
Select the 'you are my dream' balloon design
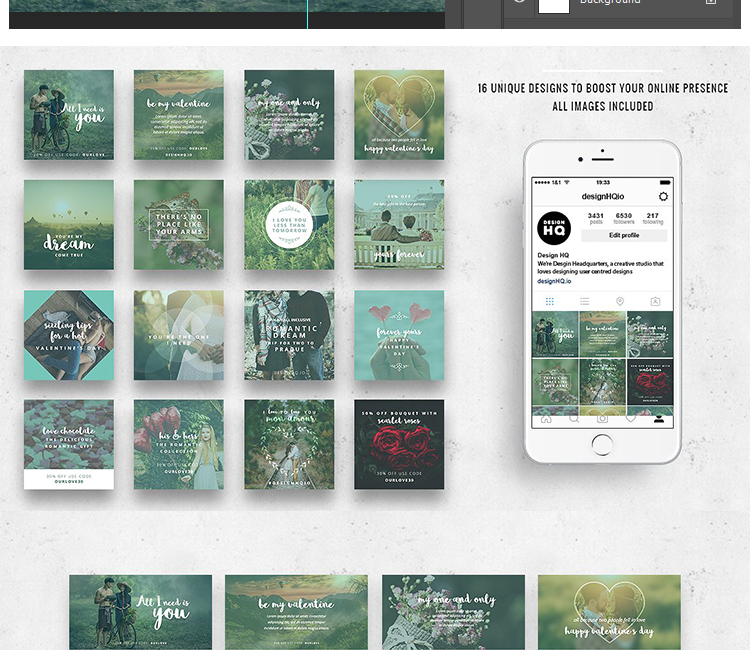[69, 225]
